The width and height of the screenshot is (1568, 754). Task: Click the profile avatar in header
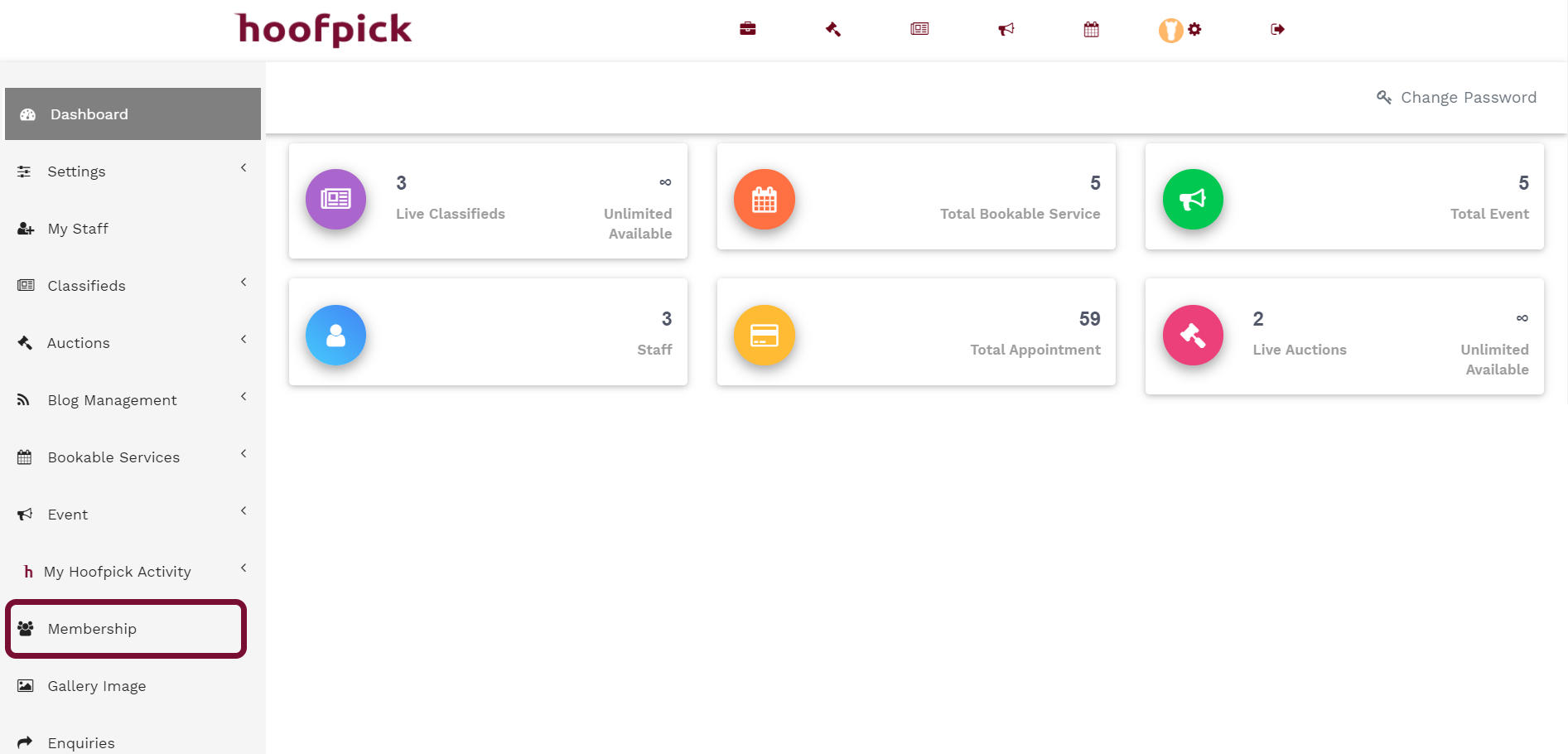point(1170,31)
